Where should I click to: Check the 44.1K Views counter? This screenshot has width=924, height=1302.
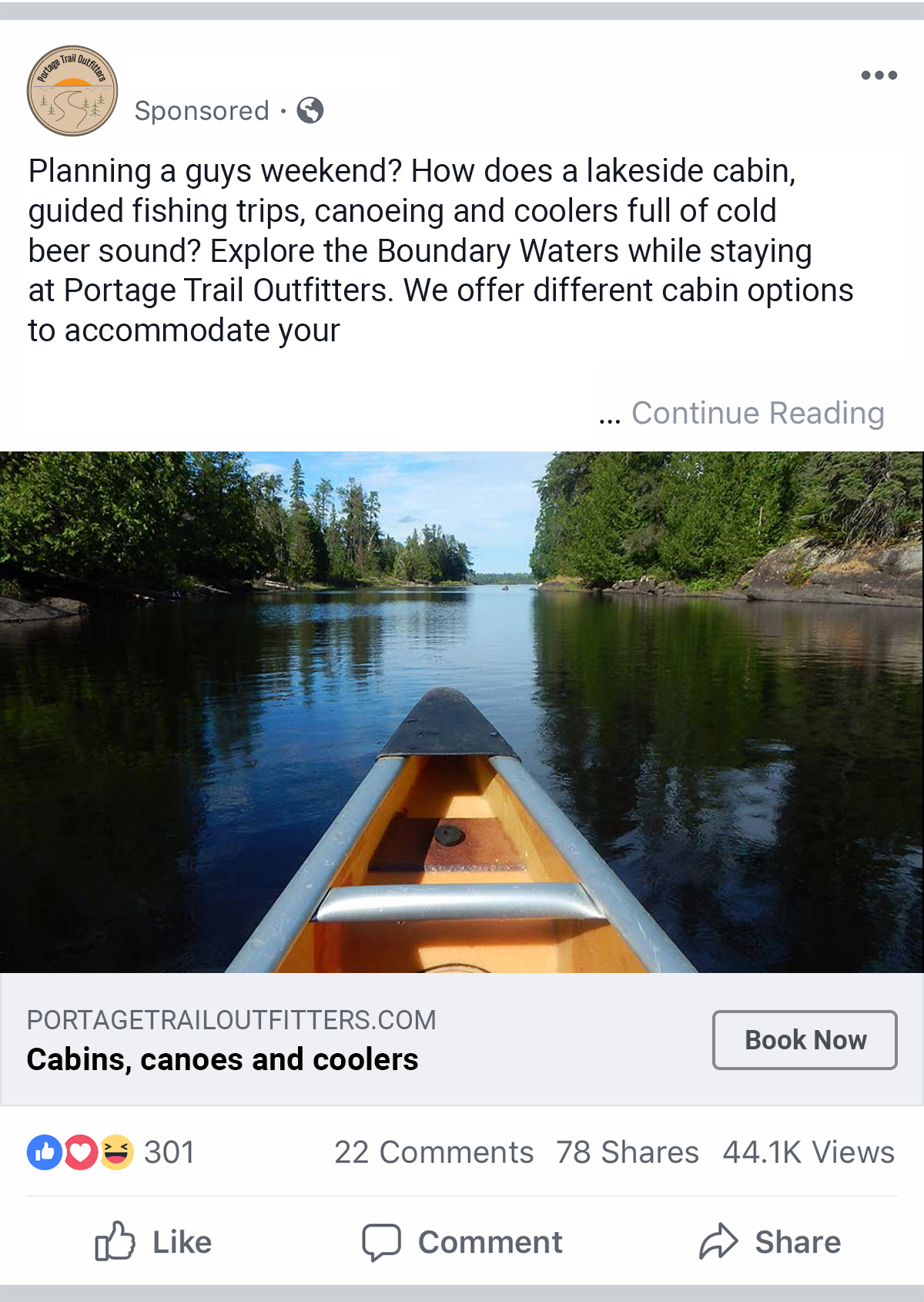[x=806, y=1153]
